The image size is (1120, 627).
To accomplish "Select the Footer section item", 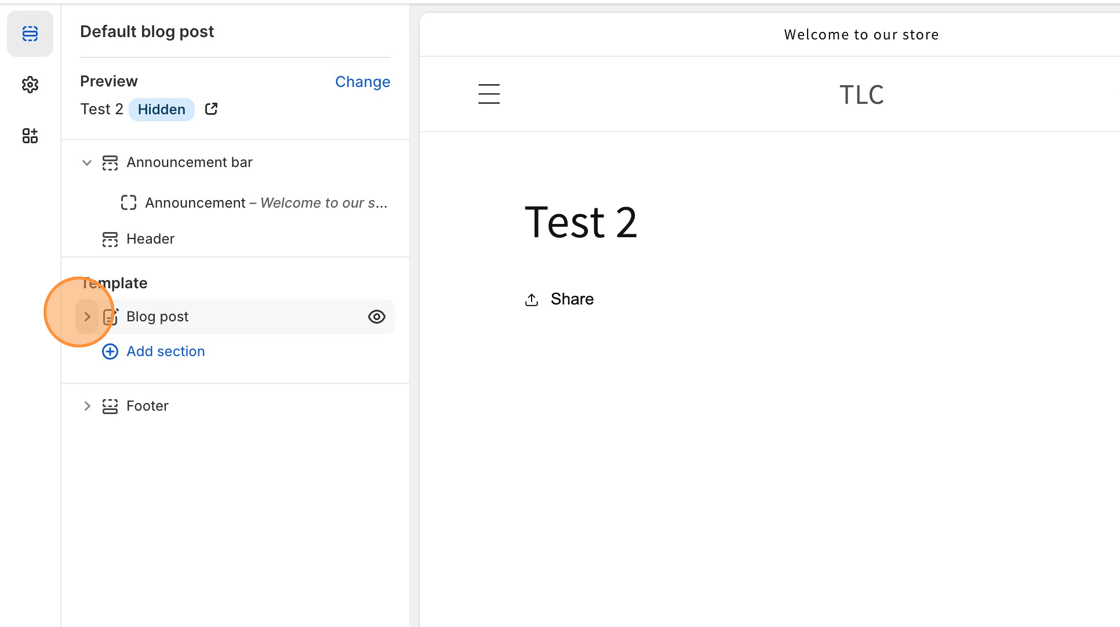I will 147,406.
